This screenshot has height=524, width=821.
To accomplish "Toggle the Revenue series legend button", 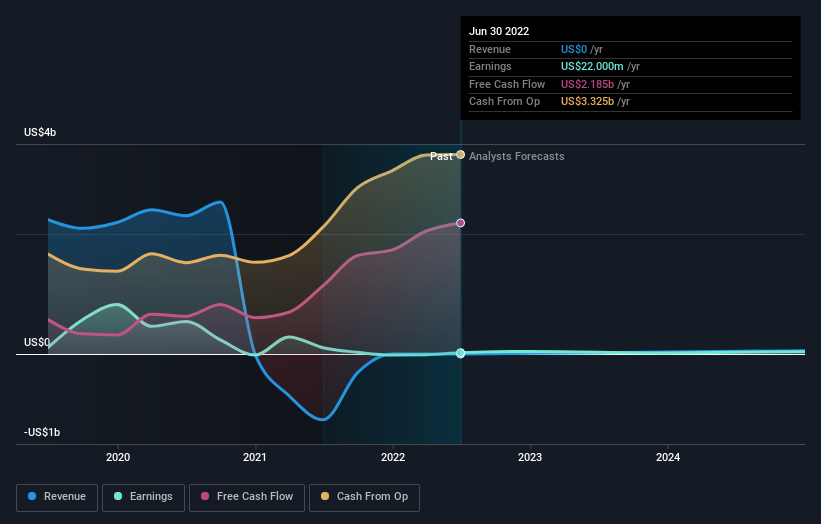I will point(57,497).
